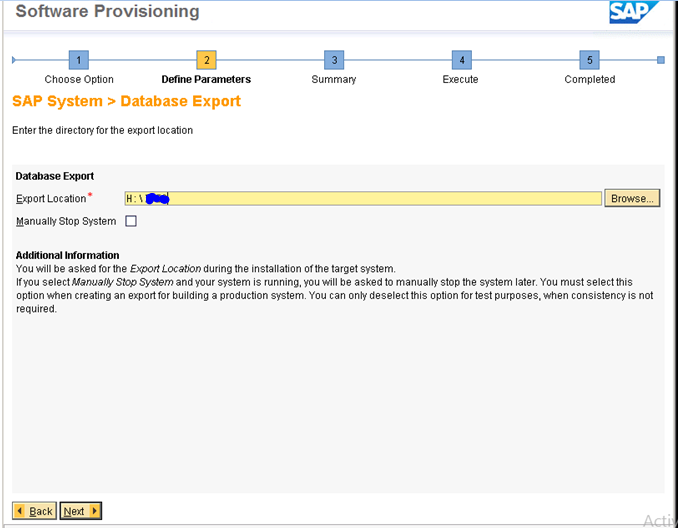
Task: Click the SAP logo
Action: coord(633,12)
